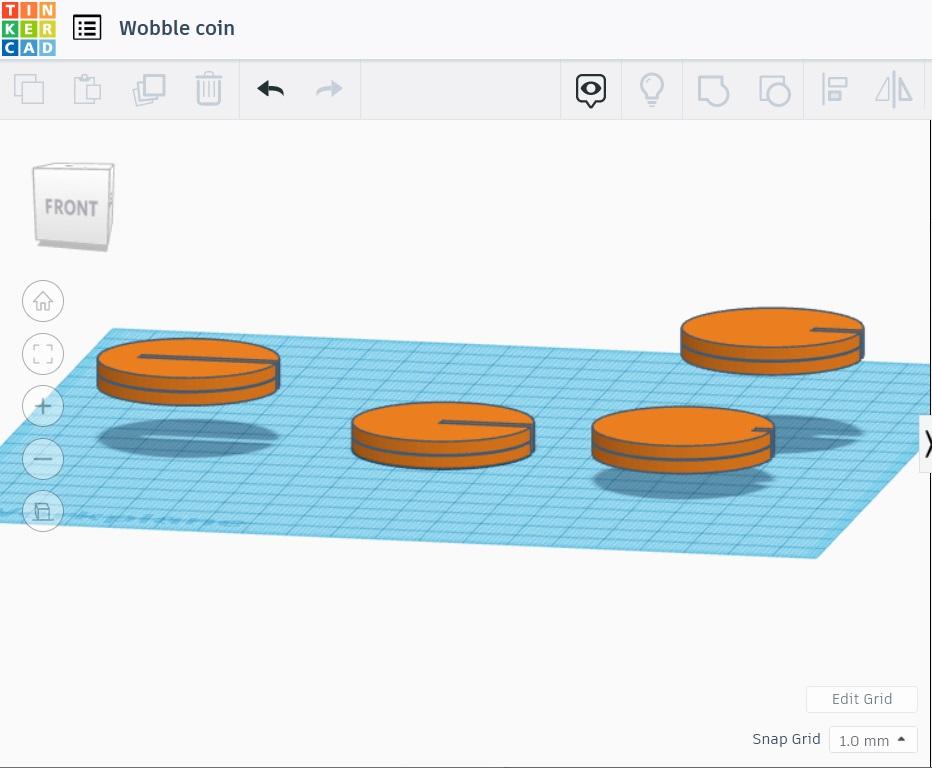Click the Duplicate and repeat icon
This screenshot has height=769, width=932.
point(149,89)
